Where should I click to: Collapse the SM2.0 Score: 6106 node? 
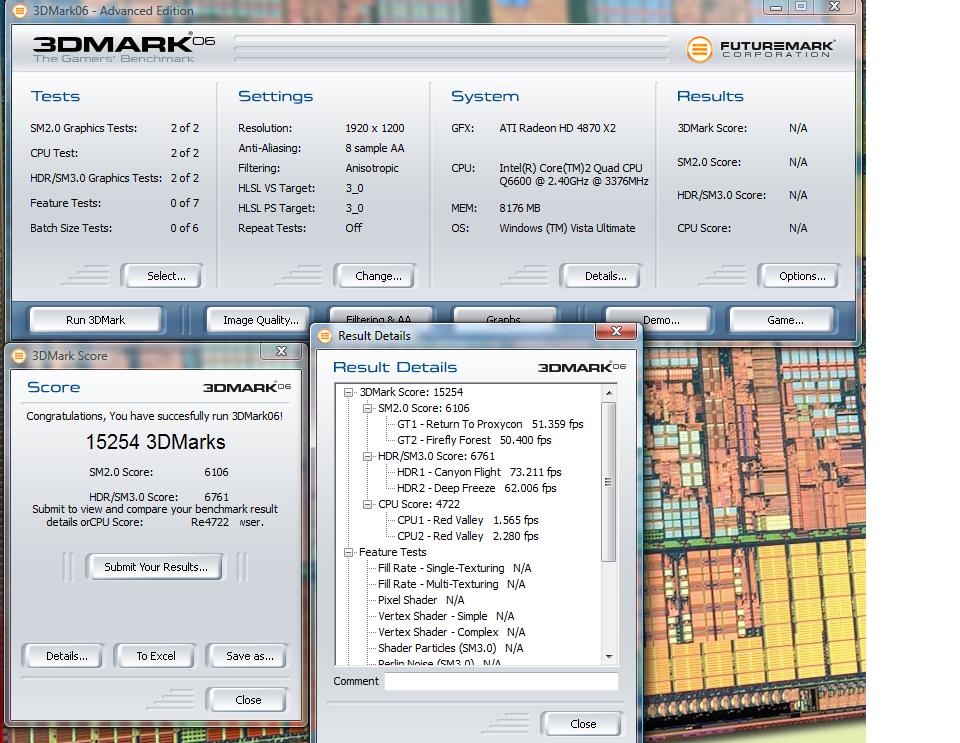(x=367, y=408)
